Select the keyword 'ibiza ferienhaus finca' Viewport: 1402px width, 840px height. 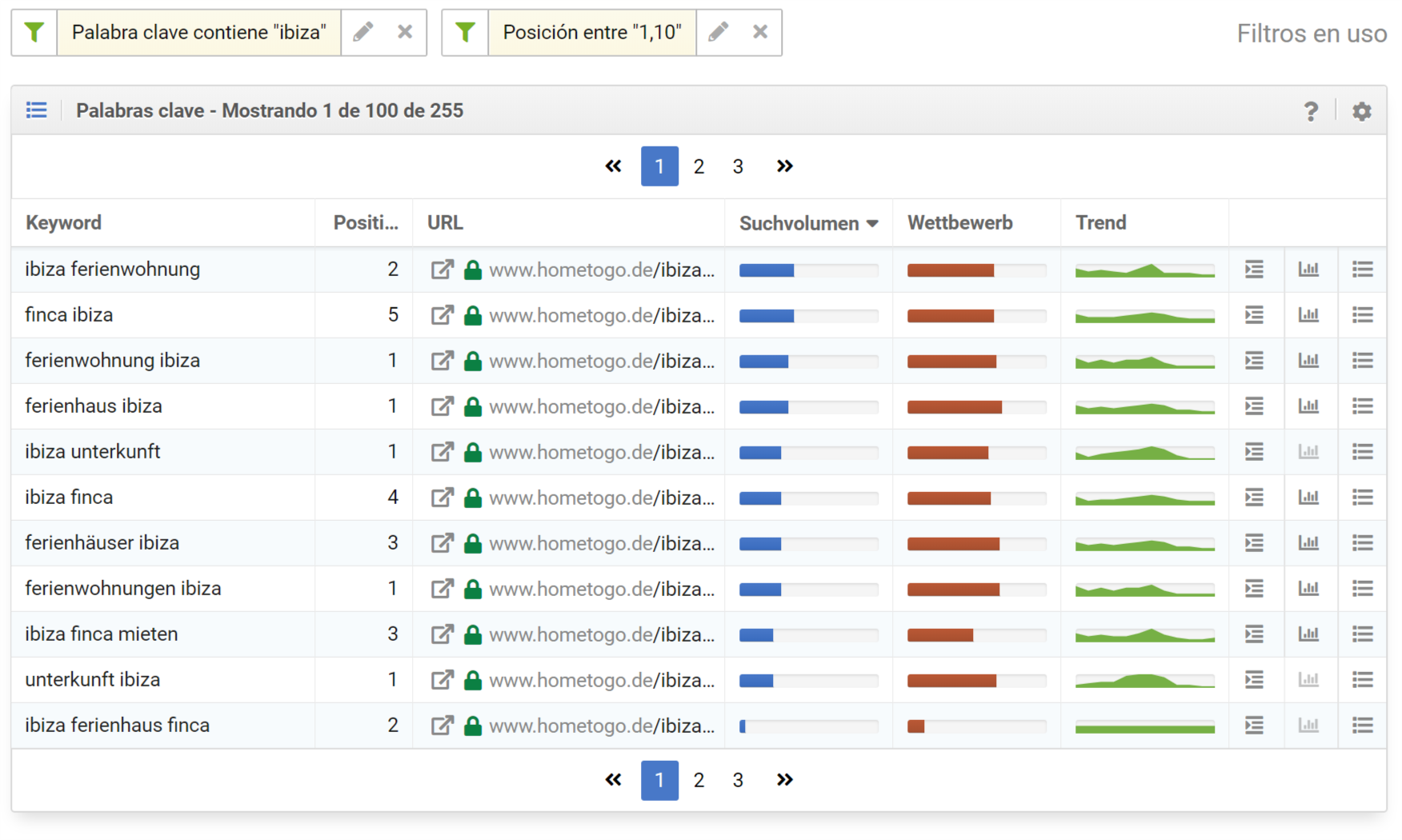[x=118, y=726]
